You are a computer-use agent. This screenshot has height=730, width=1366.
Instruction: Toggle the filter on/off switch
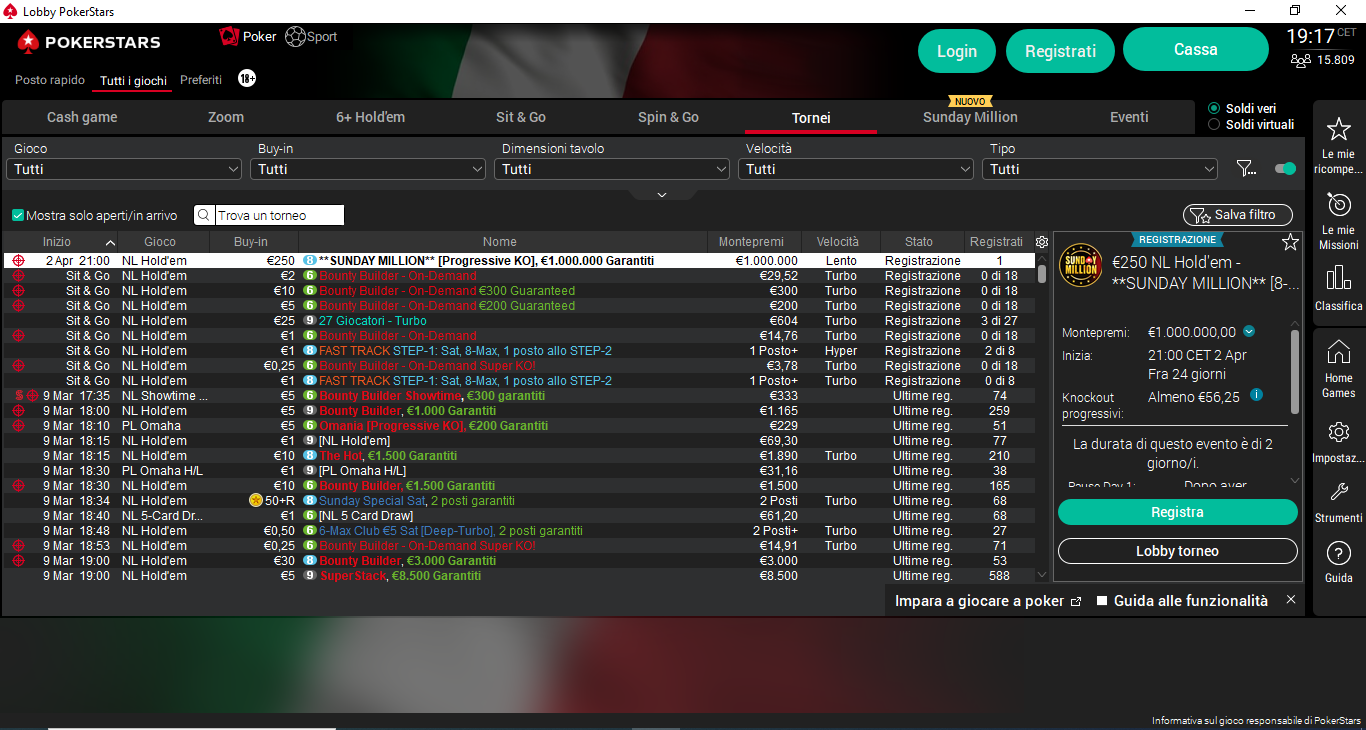(x=1285, y=169)
